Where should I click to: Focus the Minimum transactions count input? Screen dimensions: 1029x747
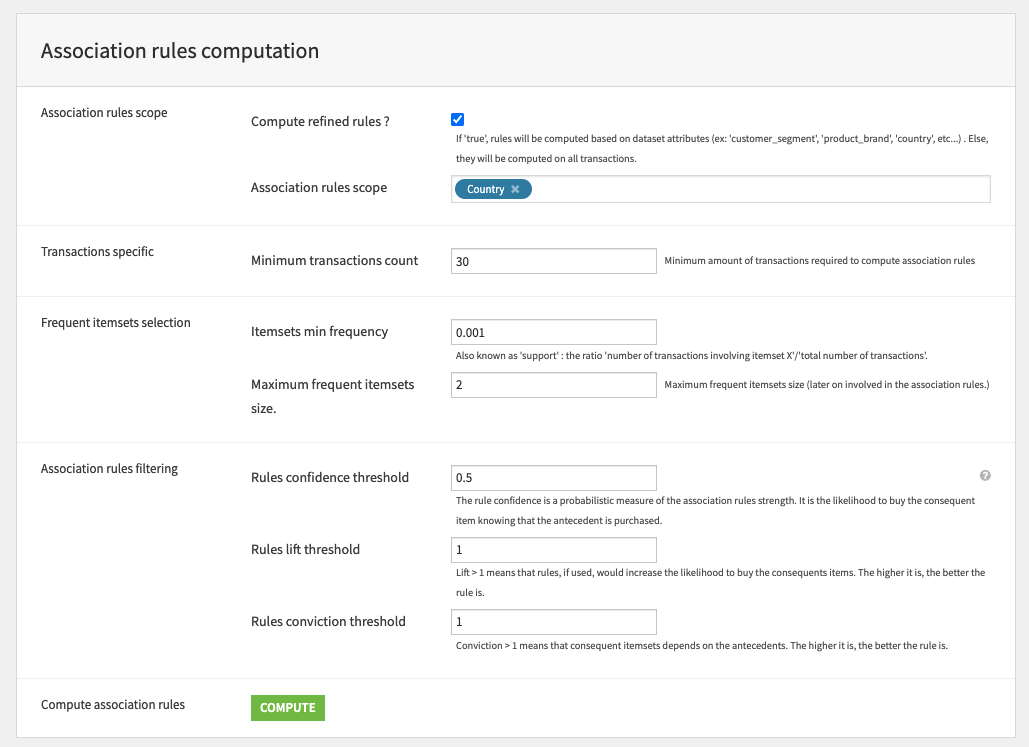[x=553, y=260]
